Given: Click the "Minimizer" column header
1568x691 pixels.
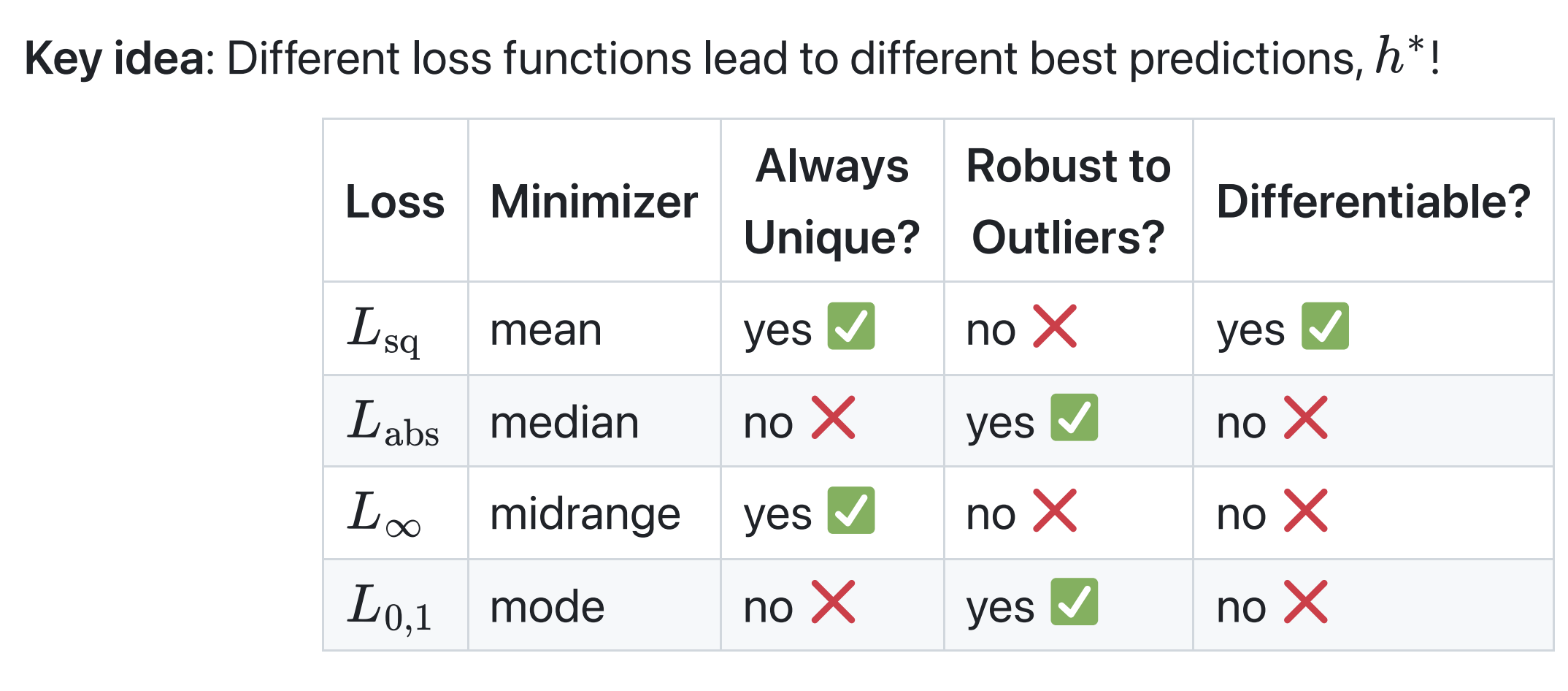Looking at the screenshot, I should click(593, 202).
